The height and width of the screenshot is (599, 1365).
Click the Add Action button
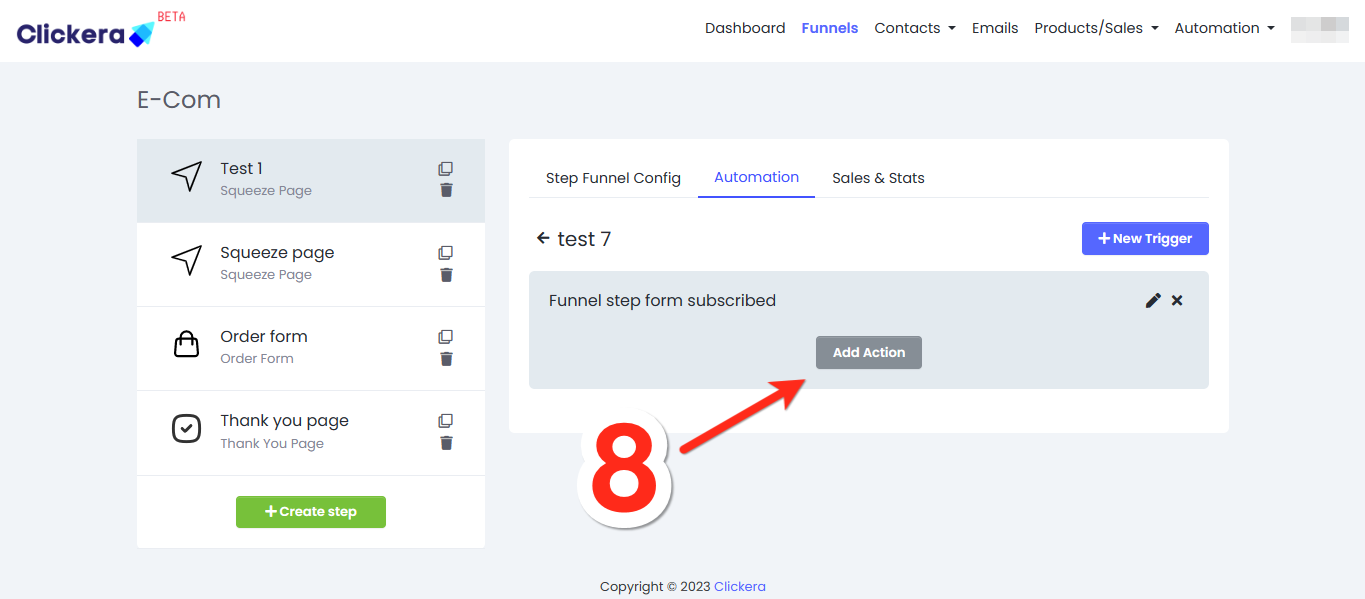pos(869,352)
